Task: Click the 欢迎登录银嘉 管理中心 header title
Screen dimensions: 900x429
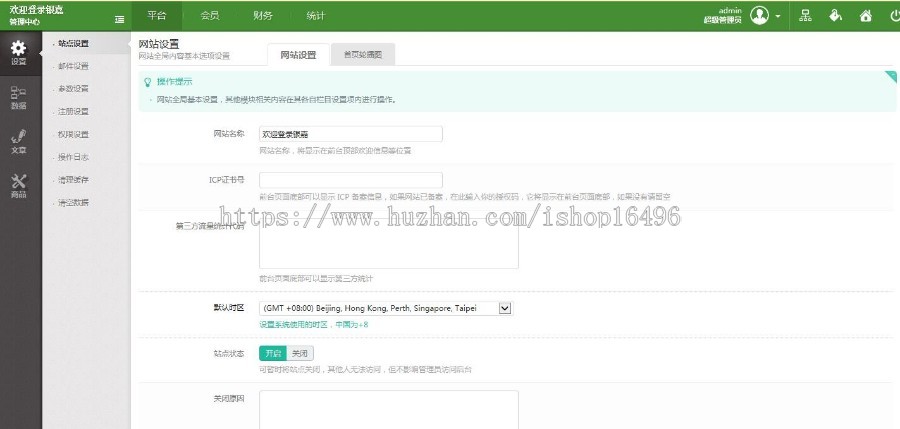Action: coord(37,16)
